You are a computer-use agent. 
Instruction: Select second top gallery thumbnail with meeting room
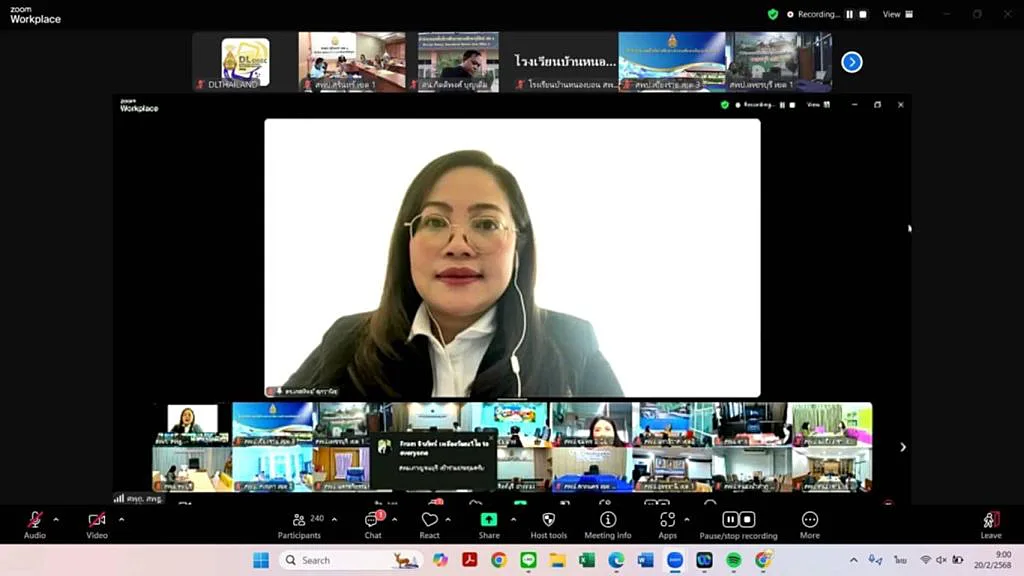point(352,62)
